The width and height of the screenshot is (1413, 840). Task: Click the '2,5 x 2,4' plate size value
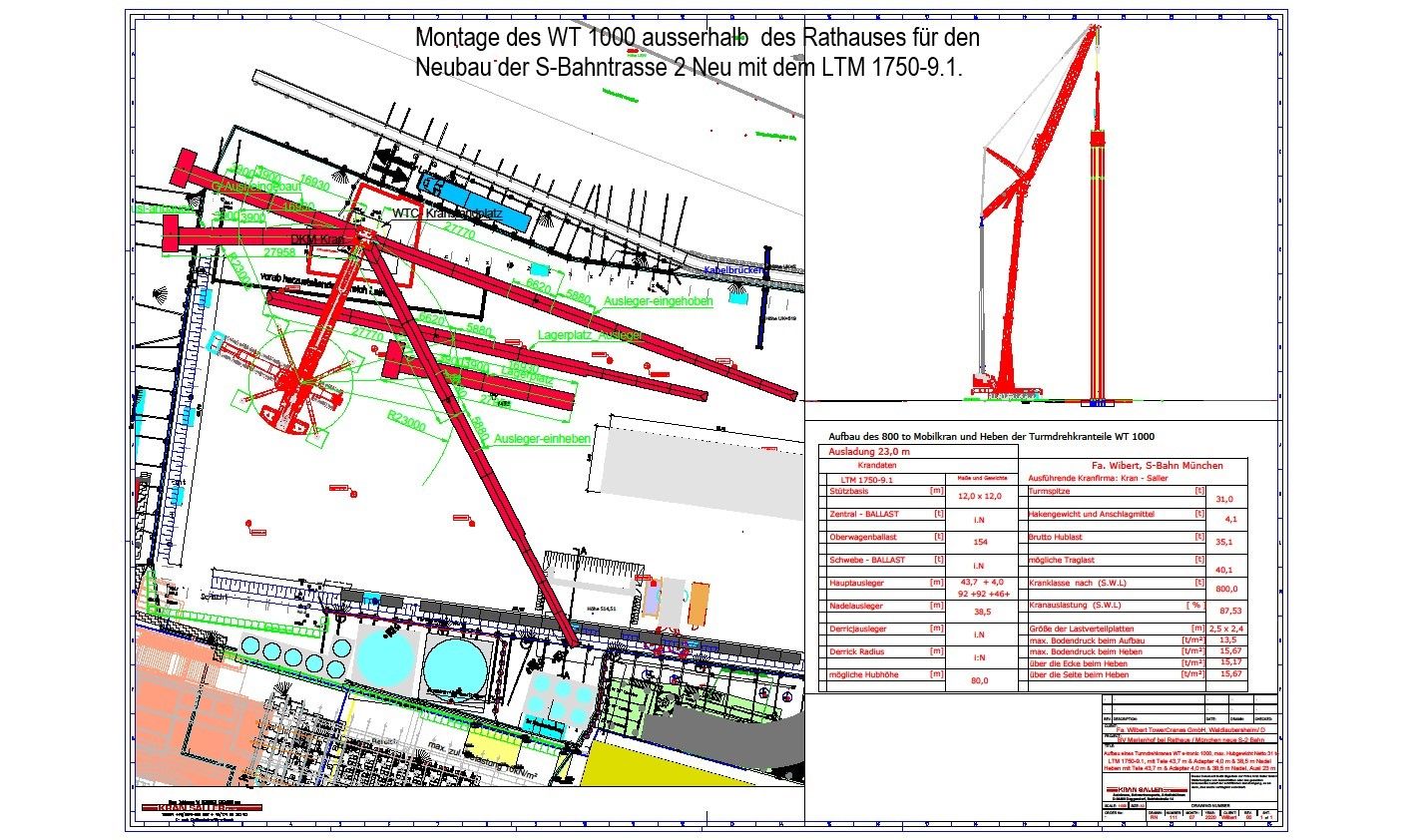coord(1227,629)
